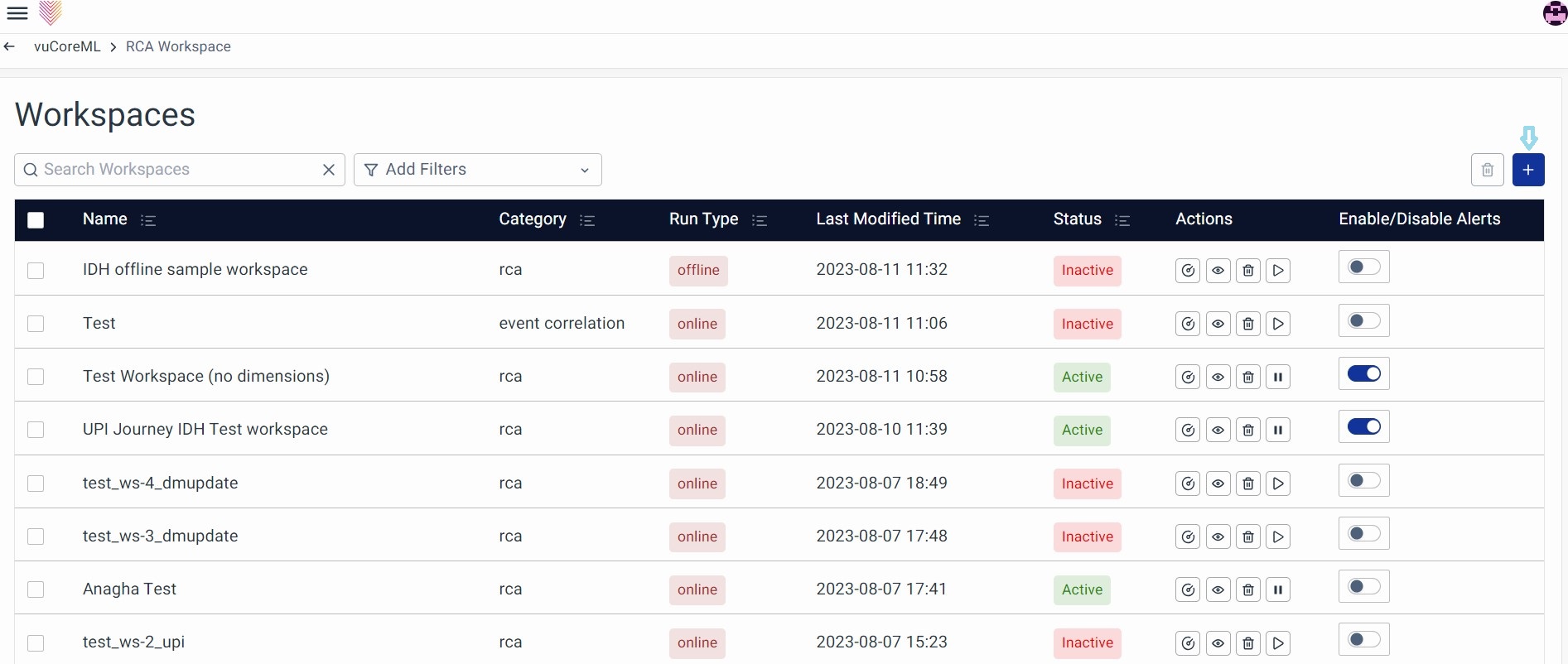Start the Test workspace with play icon
Screen dimensions: 1568x664
(x=1278, y=324)
